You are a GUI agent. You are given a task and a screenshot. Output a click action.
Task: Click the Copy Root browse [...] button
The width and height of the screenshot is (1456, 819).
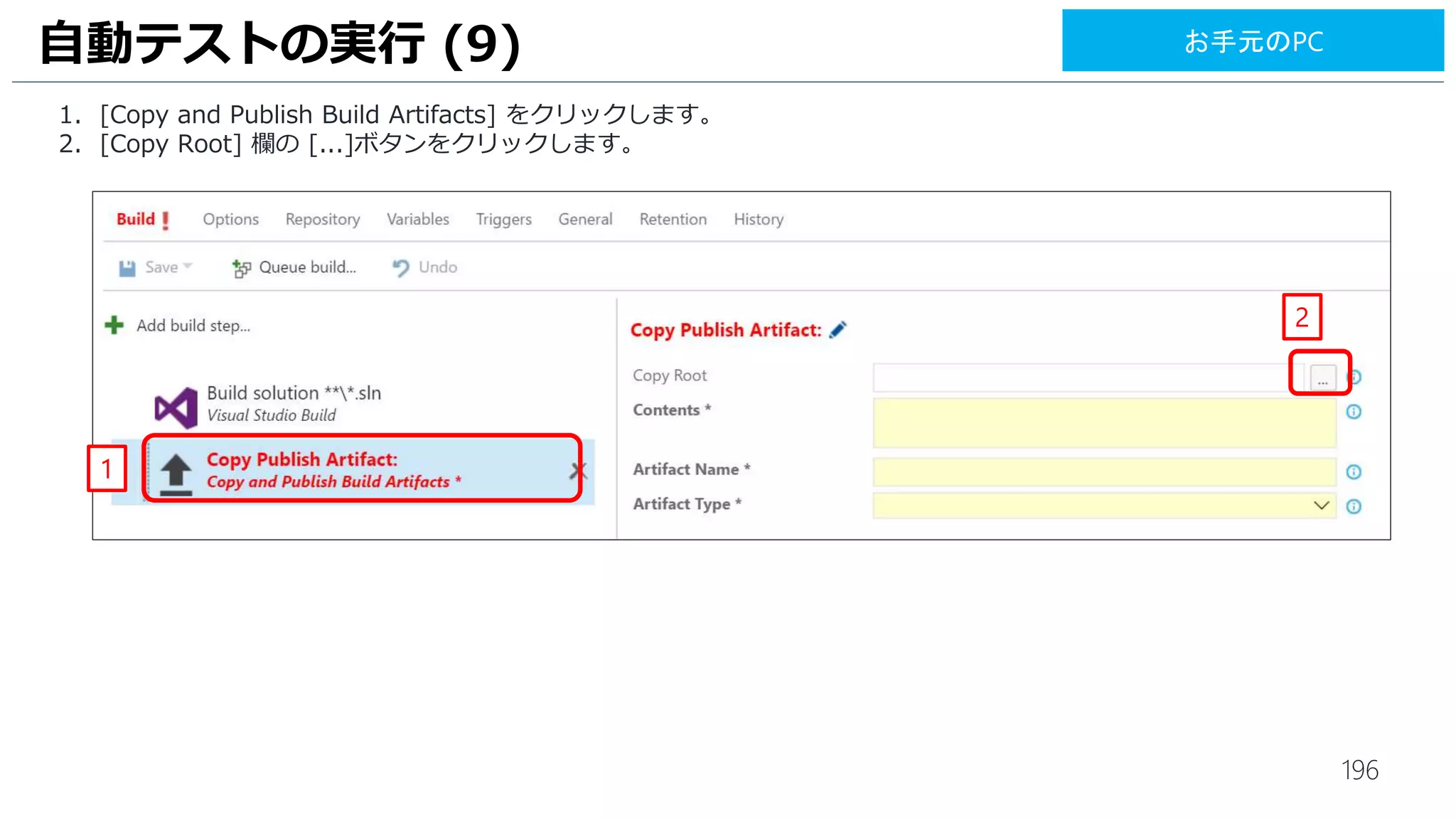click(x=1322, y=378)
